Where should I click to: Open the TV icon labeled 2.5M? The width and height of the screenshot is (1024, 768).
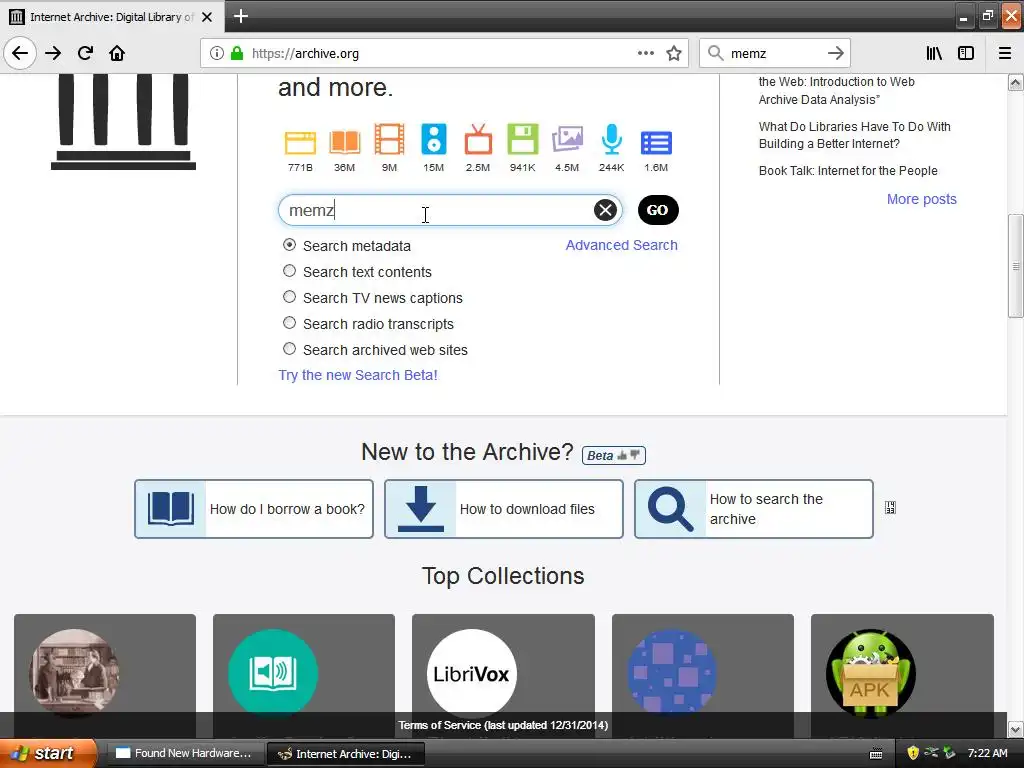[x=478, y=139]
